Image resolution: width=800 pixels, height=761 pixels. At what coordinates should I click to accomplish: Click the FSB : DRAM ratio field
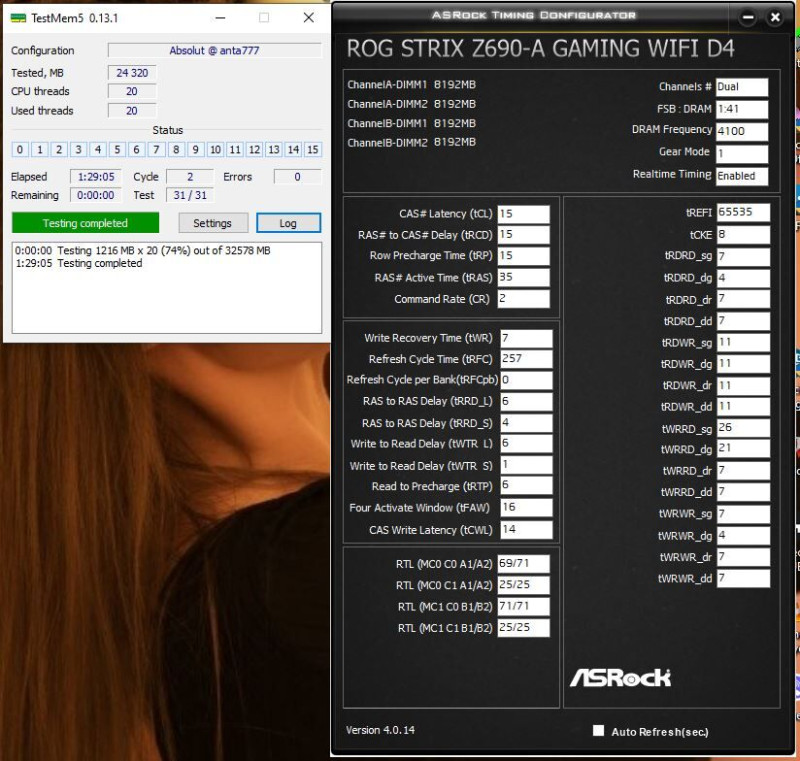click(x=742, y=109)
